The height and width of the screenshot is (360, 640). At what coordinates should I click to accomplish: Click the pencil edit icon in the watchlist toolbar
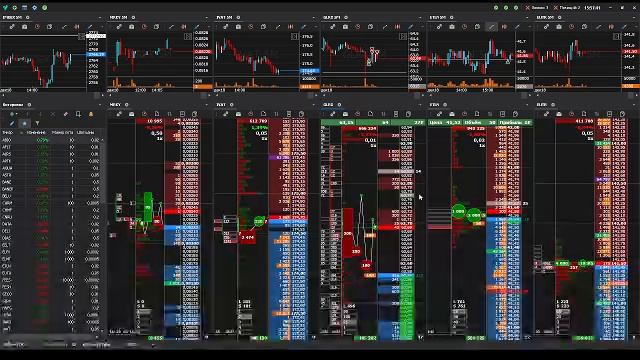click(x=12, y=123)
